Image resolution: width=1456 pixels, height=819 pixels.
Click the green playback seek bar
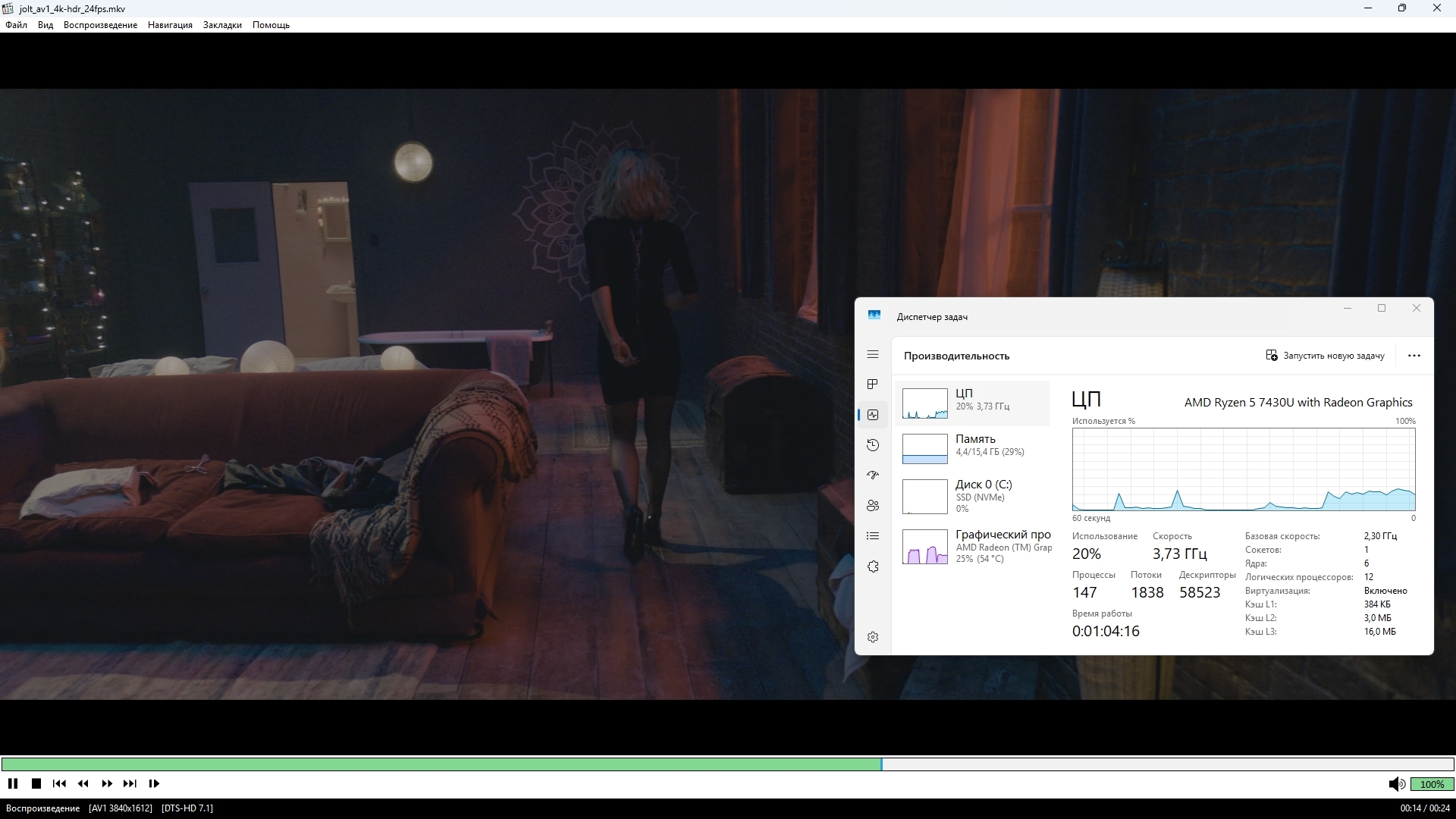[440, 764]
